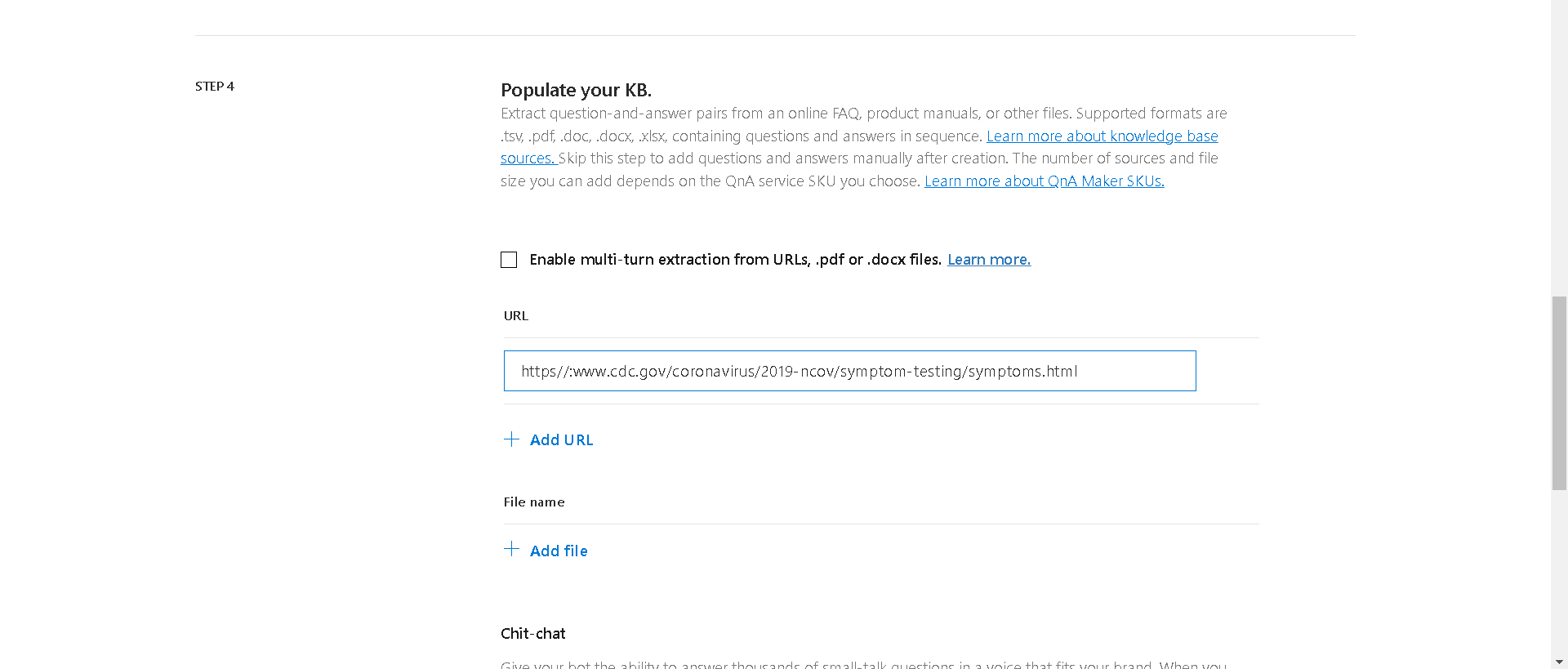
Task: Open "Learn more about QnA Maker SKUs" link
Action: tap(1043, 181)
